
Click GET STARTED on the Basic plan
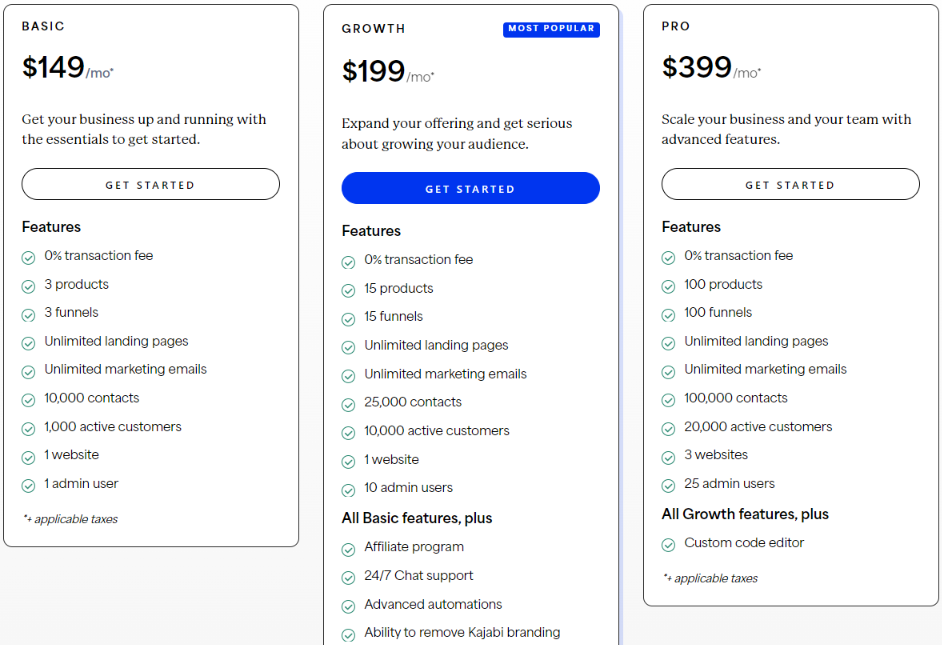tap(150, 184)
